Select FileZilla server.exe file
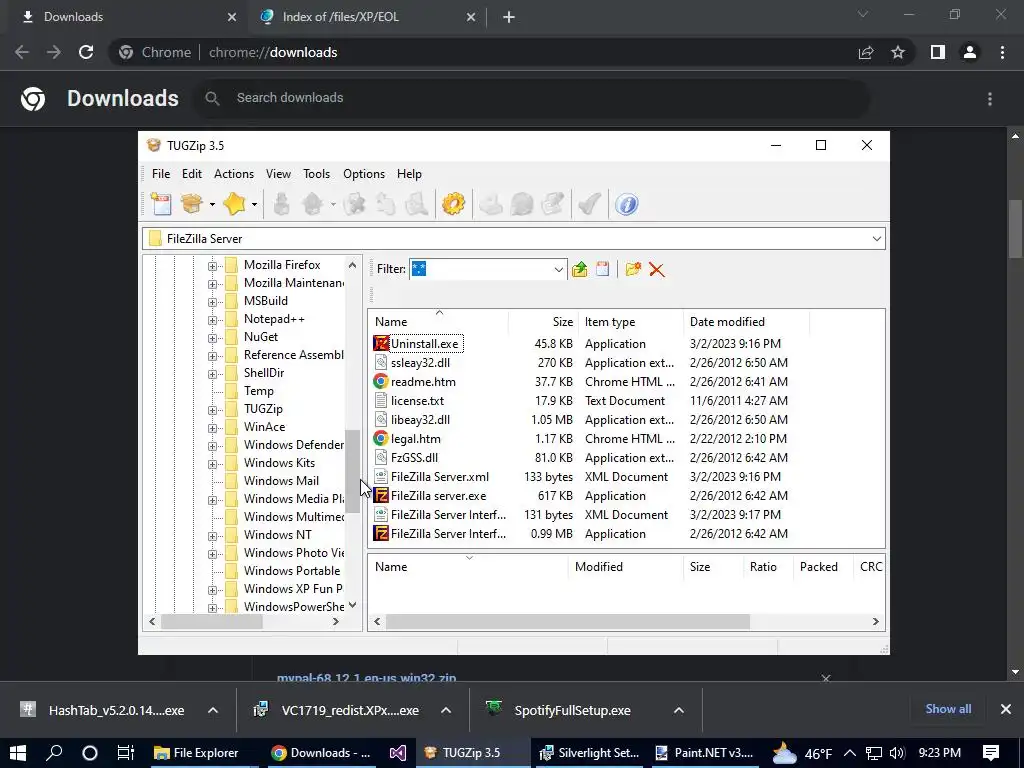This screenshot has width=1024, height=768. click(438, 496)
